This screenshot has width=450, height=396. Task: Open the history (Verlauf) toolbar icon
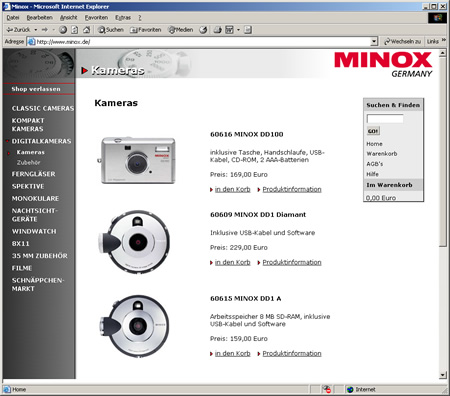pyautogui.click(x=203, y=30)
